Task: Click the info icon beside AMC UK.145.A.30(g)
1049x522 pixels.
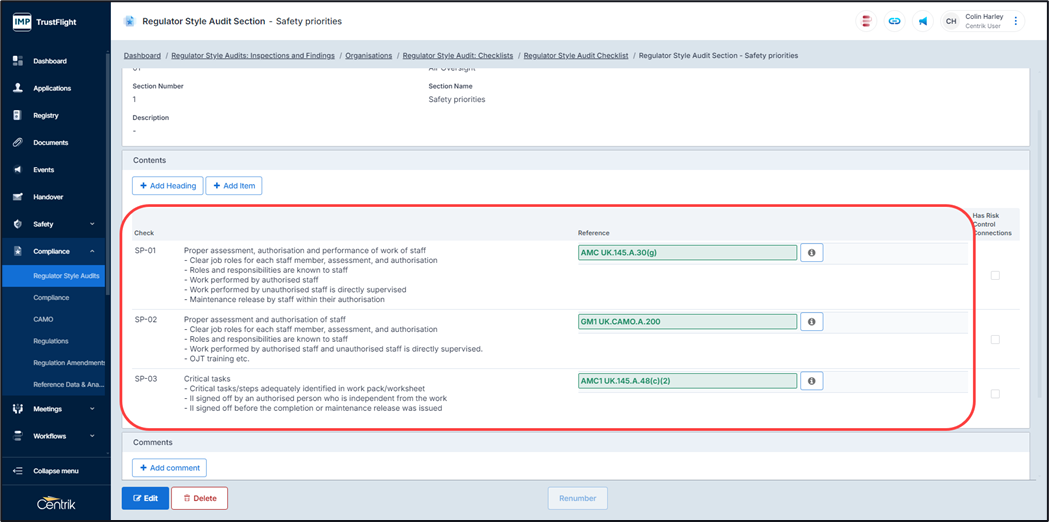Action: click(811, 253)
